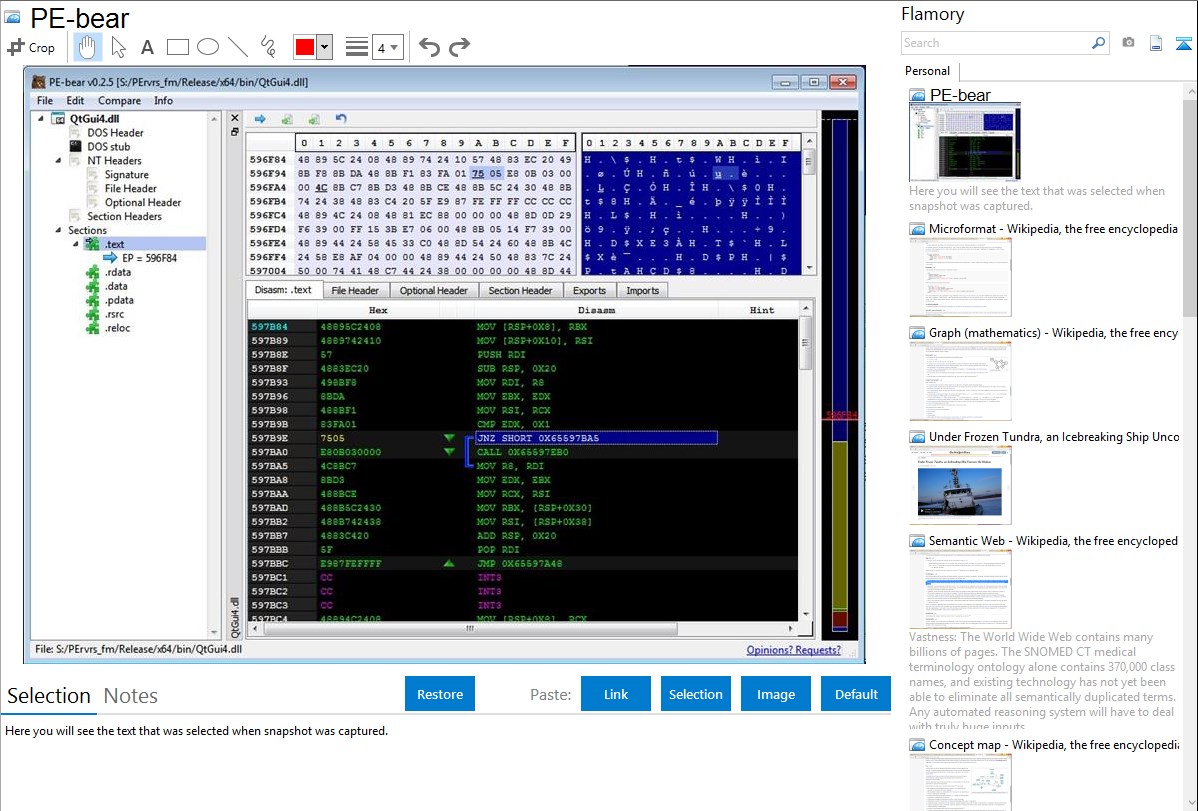Open the Under Frozen Tundra snapshot thumbnail

960,485
